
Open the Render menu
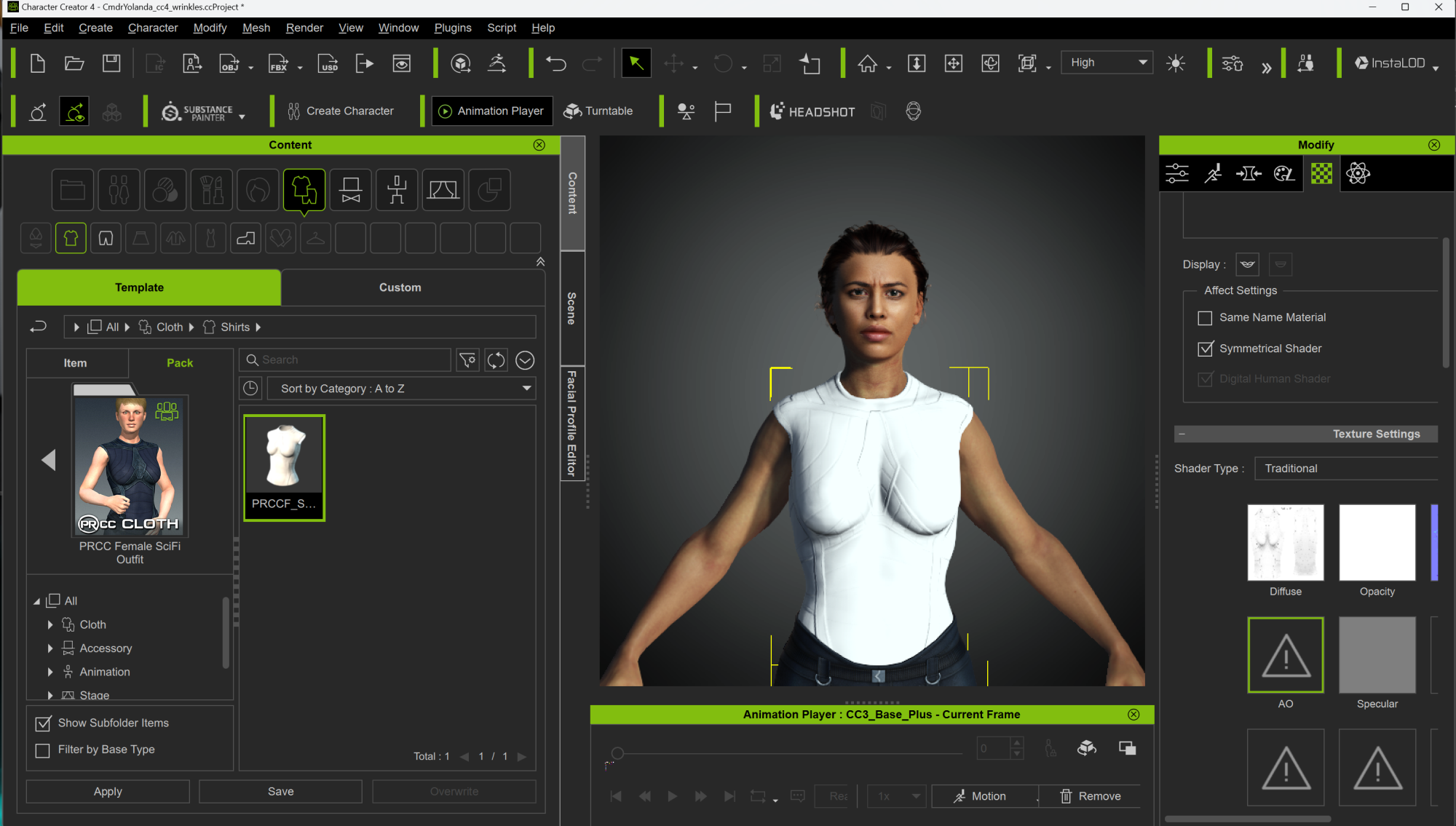(304, 28)
